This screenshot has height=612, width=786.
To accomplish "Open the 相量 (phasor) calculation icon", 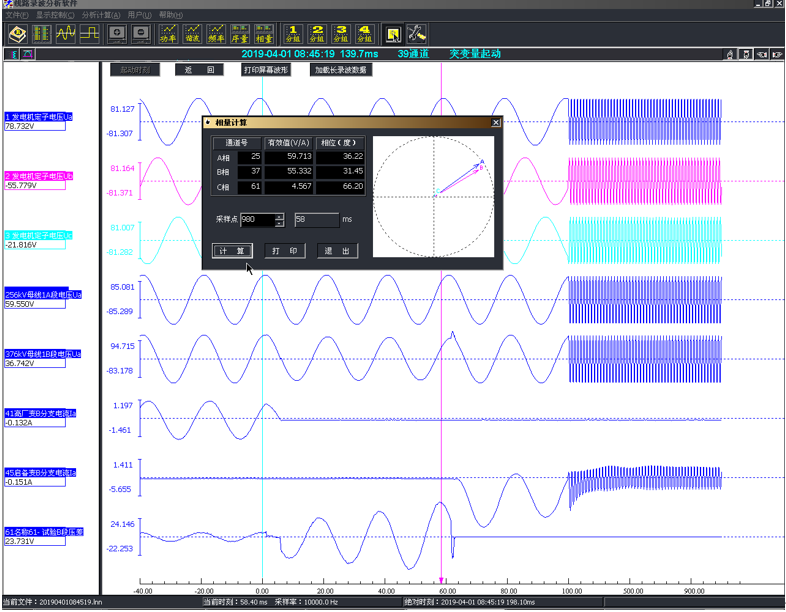I will point(264,33).
